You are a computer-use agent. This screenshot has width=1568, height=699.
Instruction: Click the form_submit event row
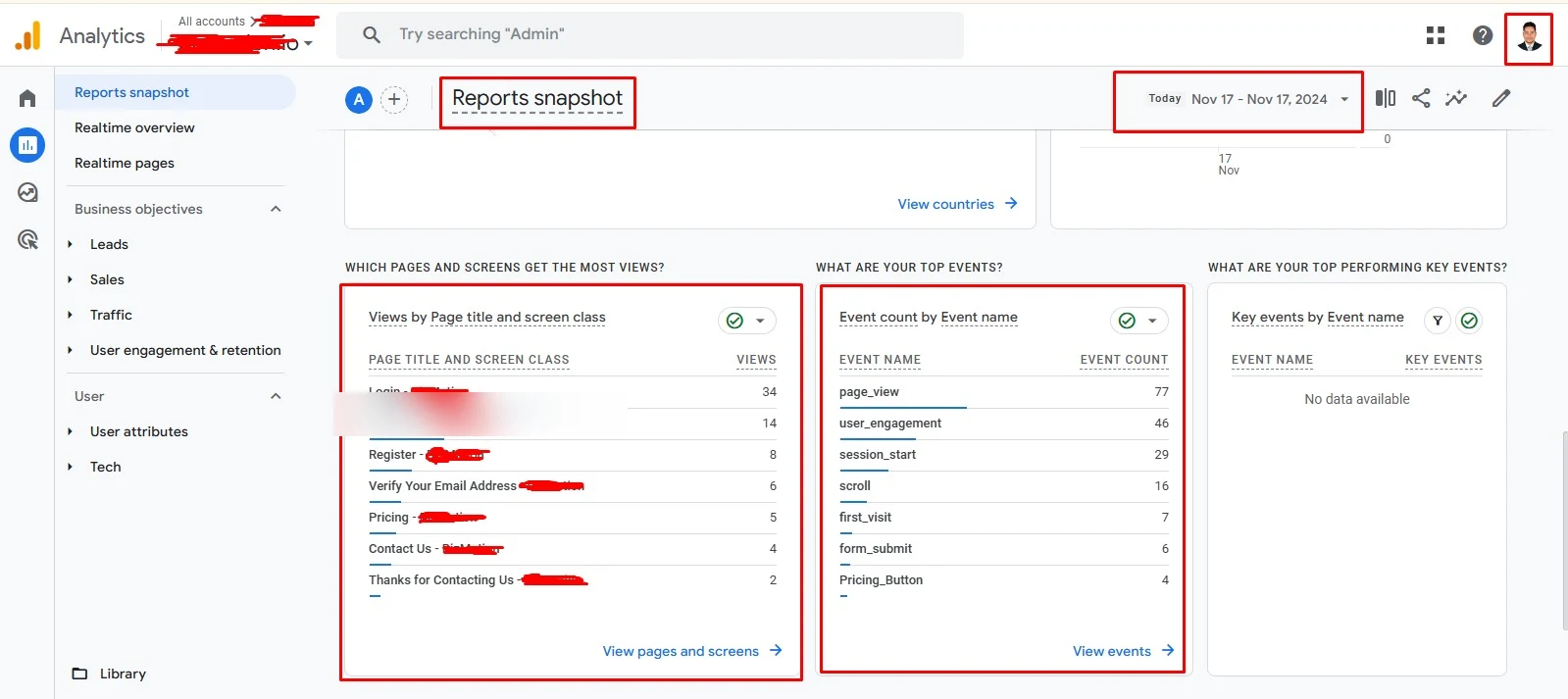tap(1004, 549)
